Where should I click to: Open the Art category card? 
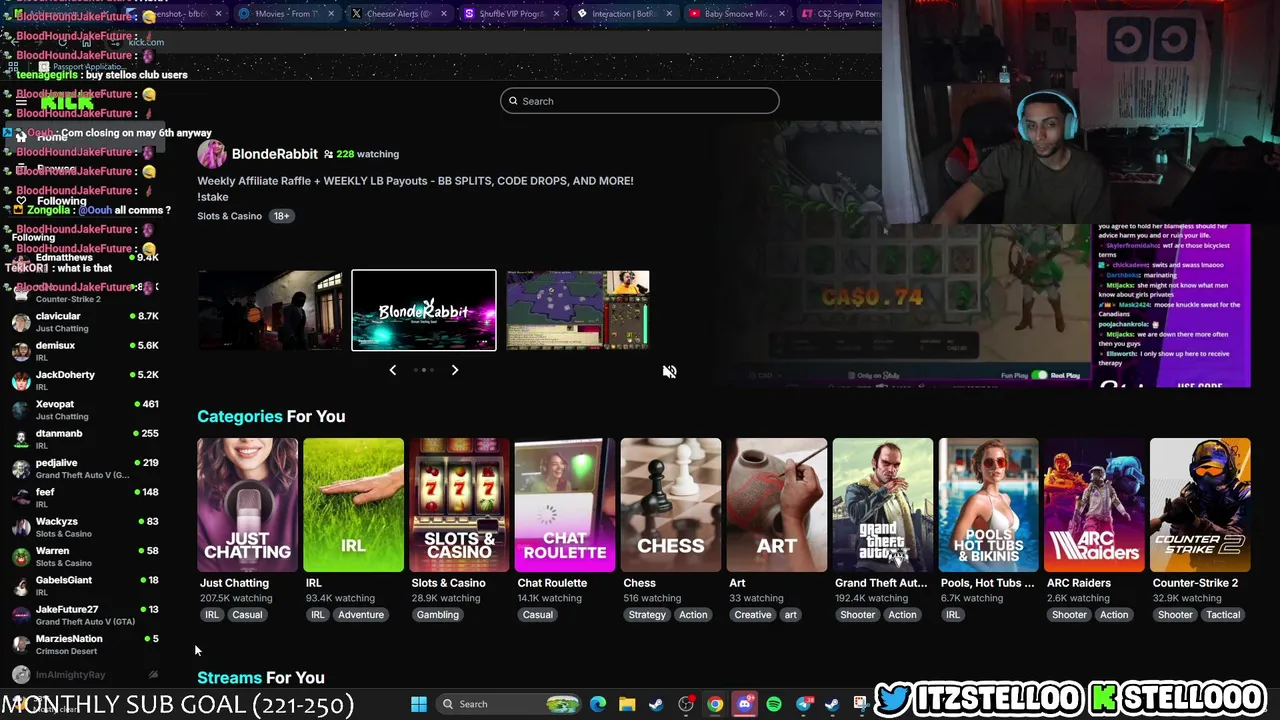pyautogui.click(x=777, y=505)
